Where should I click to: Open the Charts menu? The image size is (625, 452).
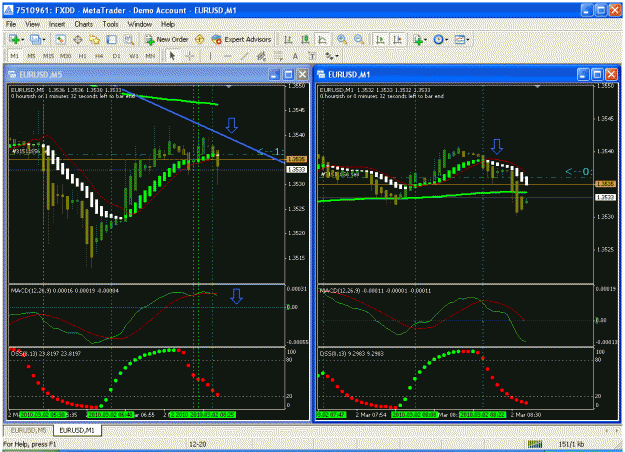point(84,24)
